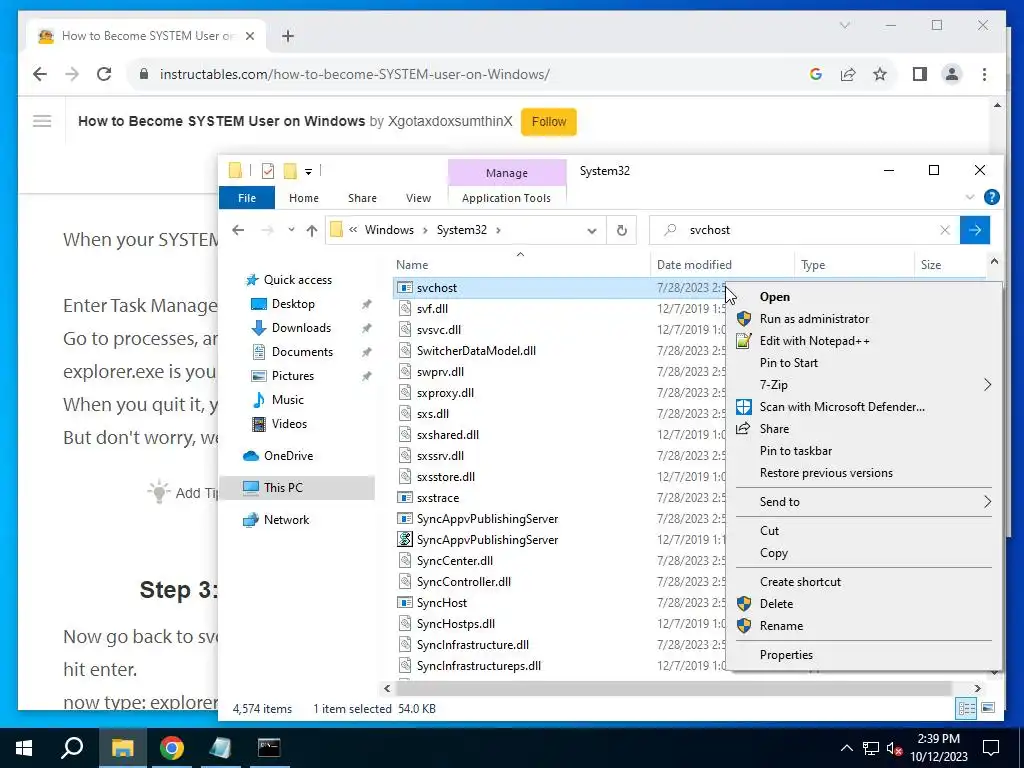Screen dimensions: 1024x768
Task: Open Properties from context menu
Action: click(786, 655)
